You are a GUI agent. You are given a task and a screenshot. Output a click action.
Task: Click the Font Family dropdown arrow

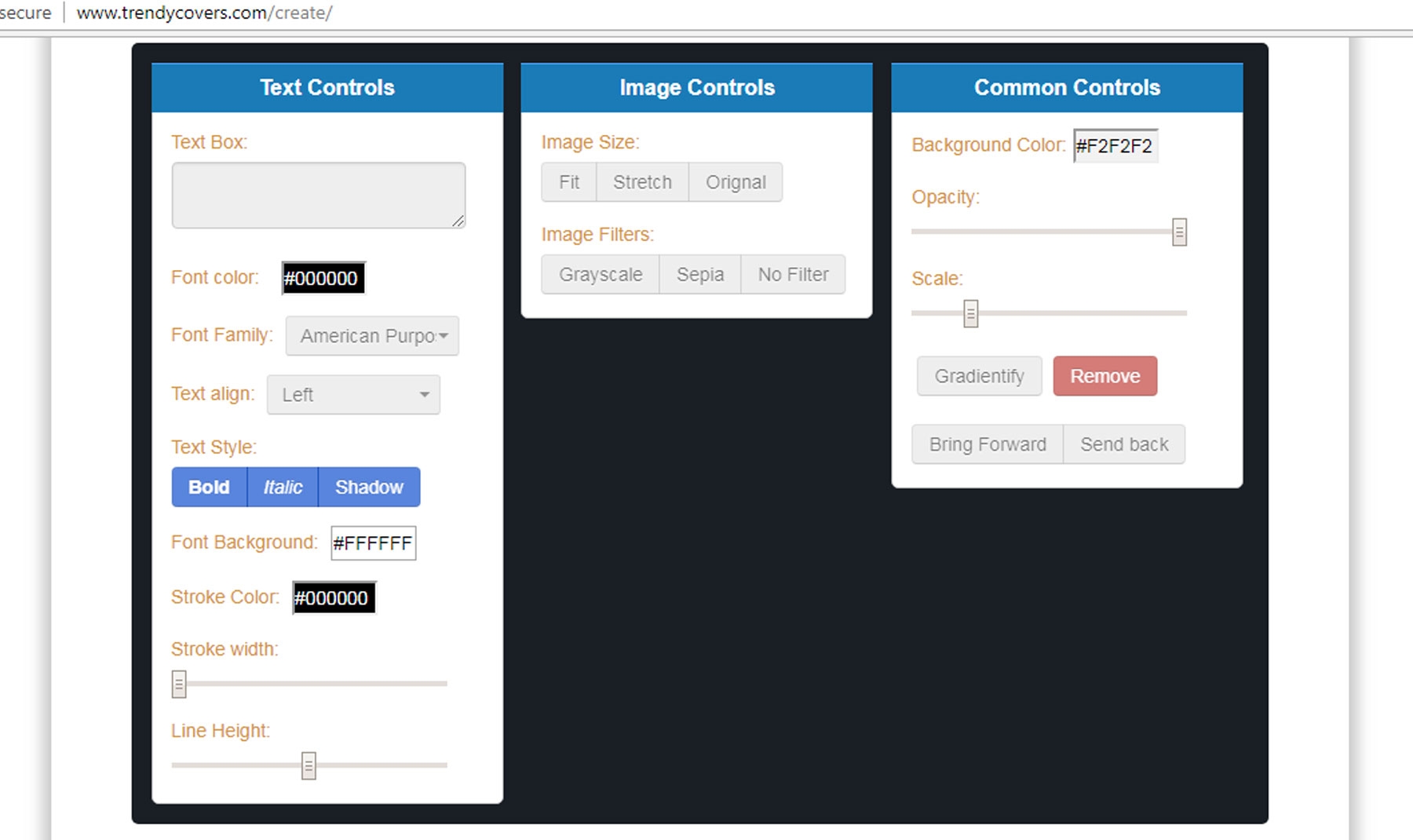pyautogui.click(x=444, y=336)
